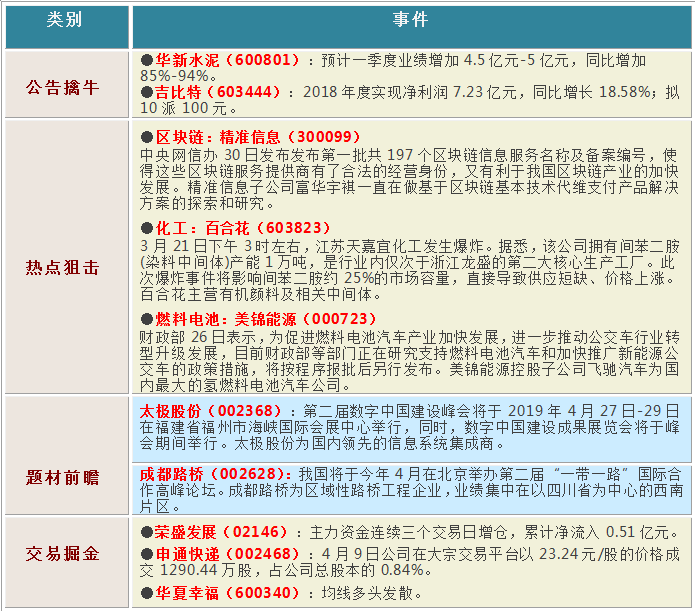This screenshot has width=695, height=611.
Task: Click heading 化工：百合花（603823）
Action: pos(243,228)
